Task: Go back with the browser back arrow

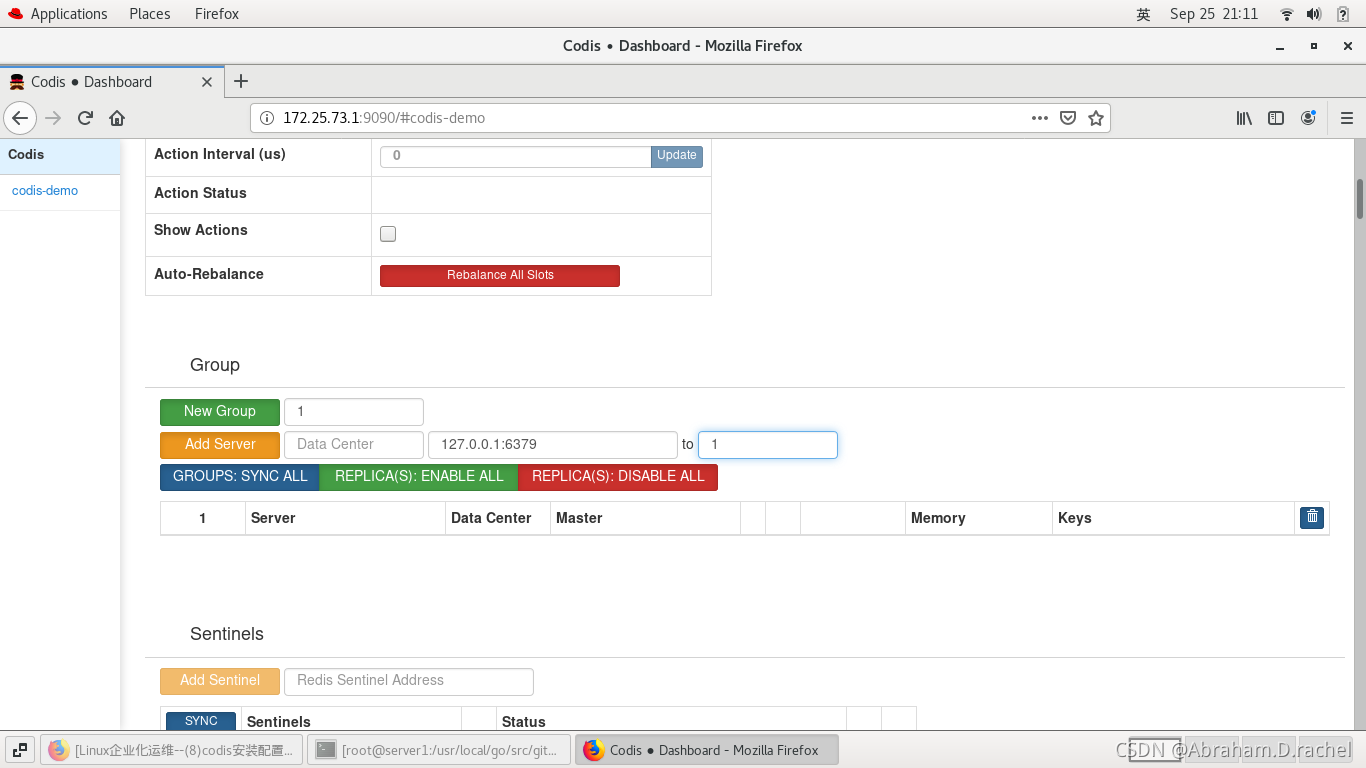Action: [x=20, y=118]
